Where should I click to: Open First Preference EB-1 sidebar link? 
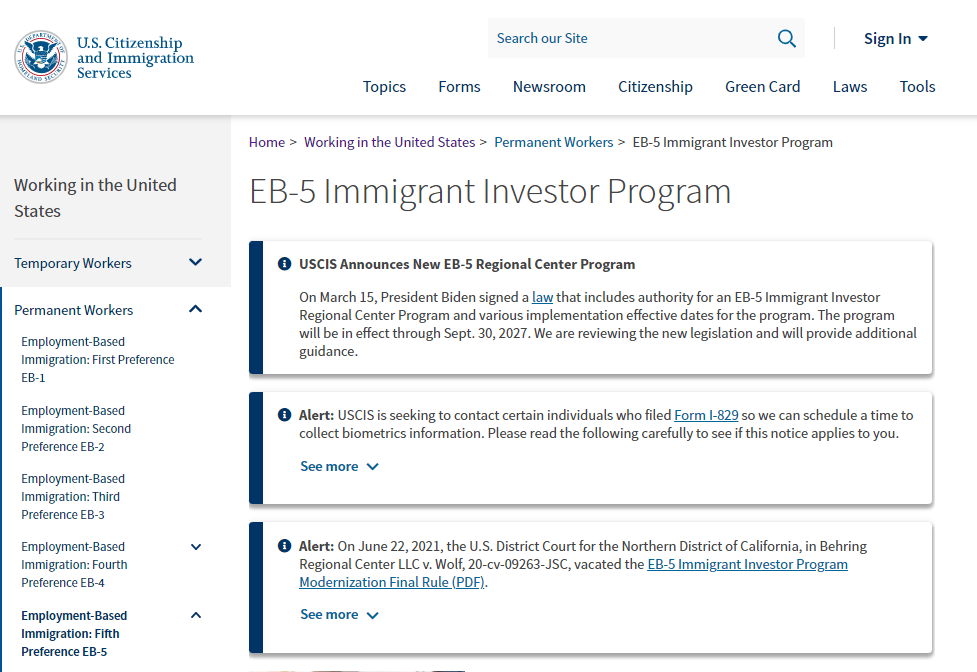tap(98, 359)
